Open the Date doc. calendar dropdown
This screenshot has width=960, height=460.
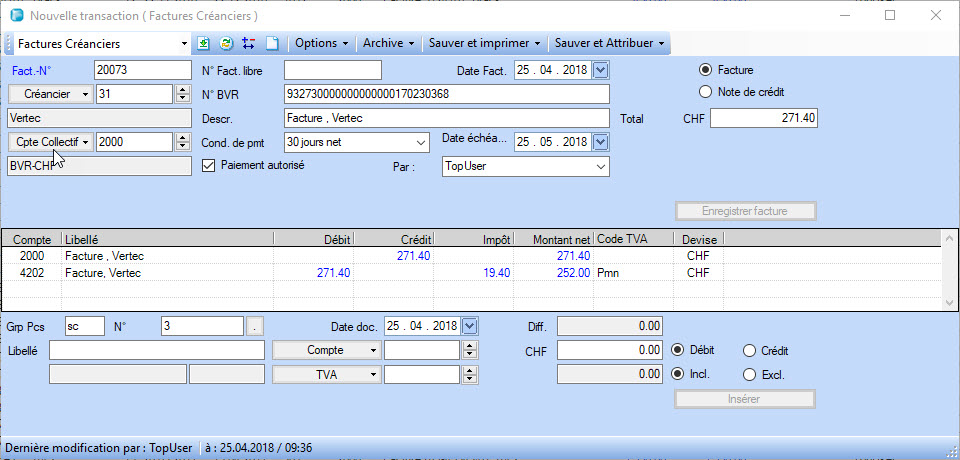469,326
